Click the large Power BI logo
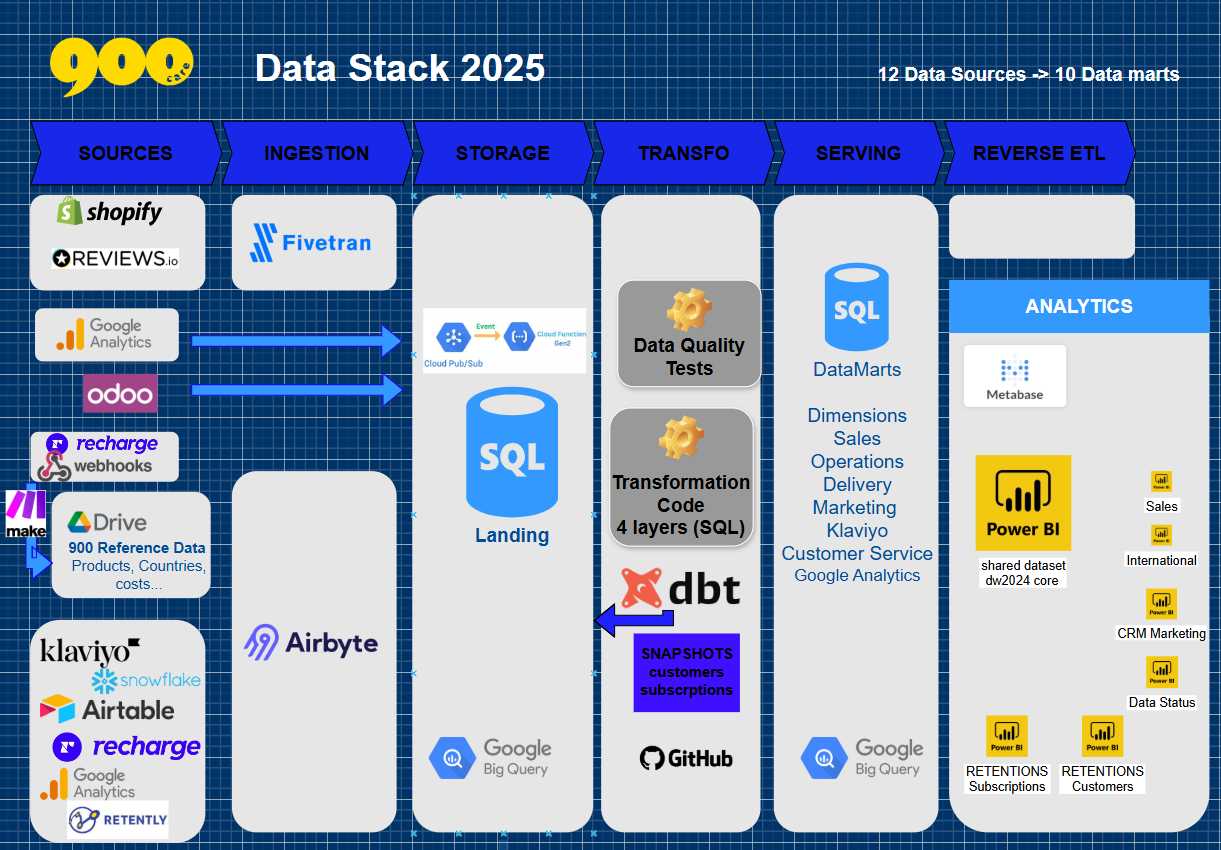Viewport: 1221px width, 850px height. [1023, 503]
